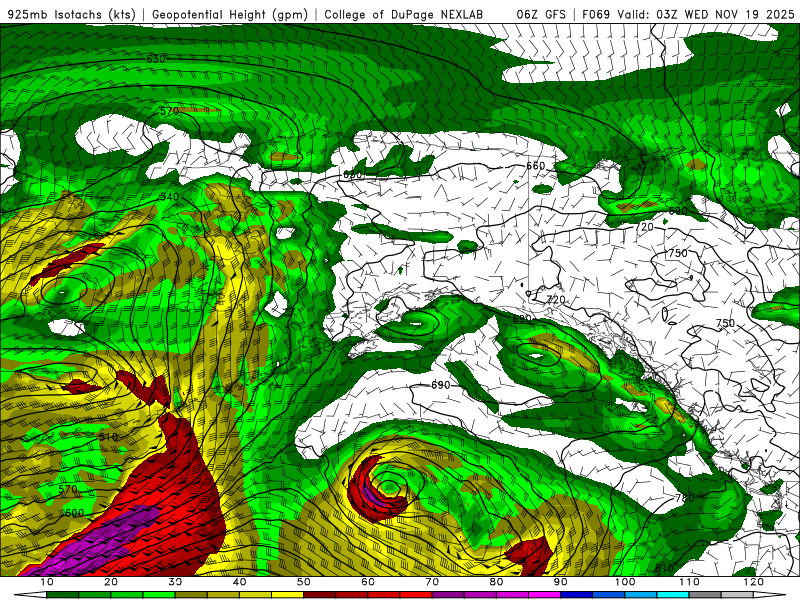Click the '120' tick label on color scale
This screenshot has width=800, height=600.
pos(754,582)
